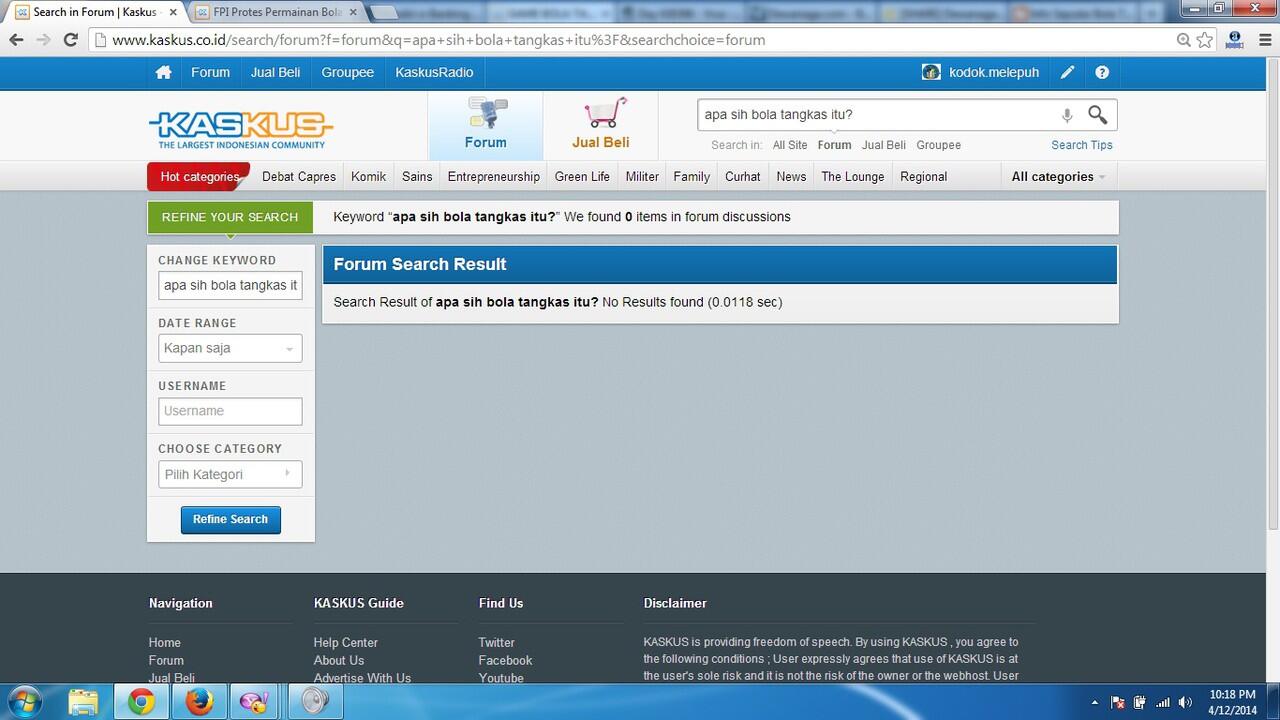Screen dimensions: 1280x720
Task: Open Twitter footer link
Action: pos(496,643)
